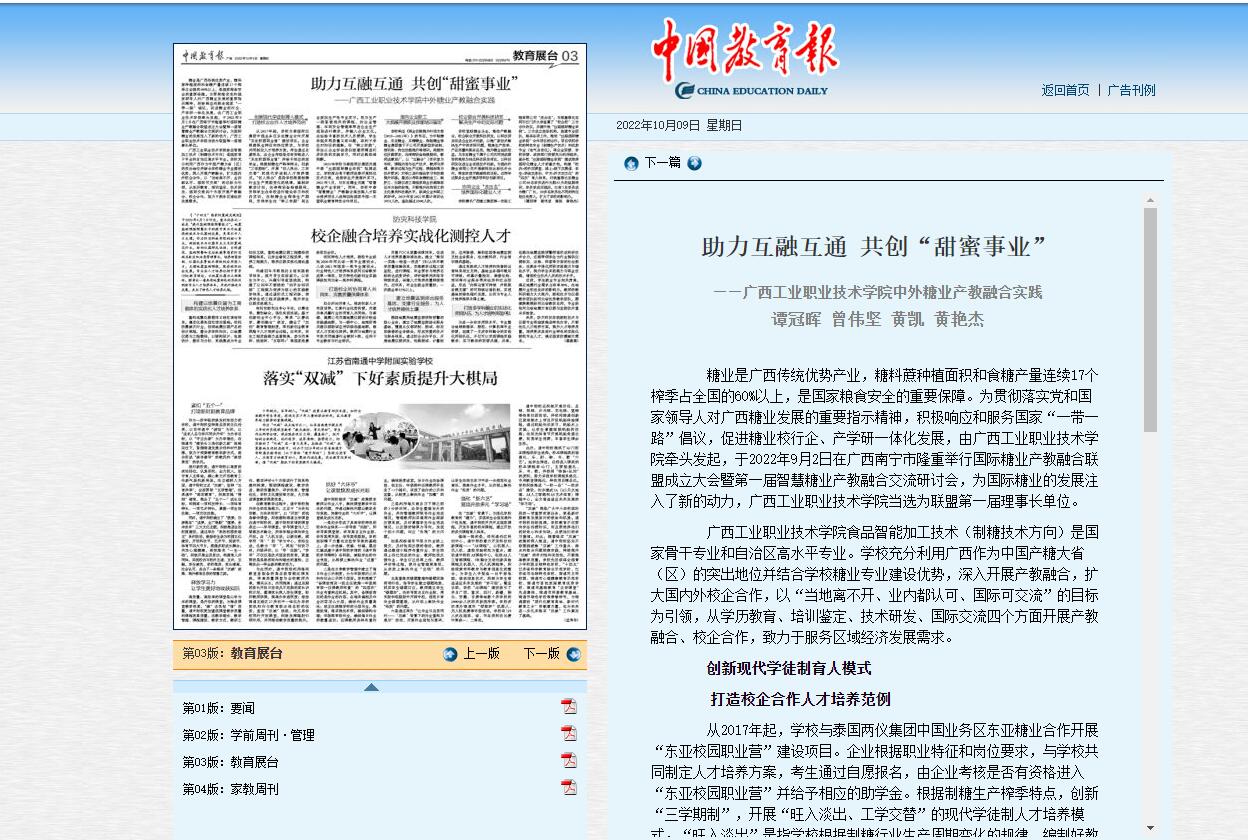Open the 落实“双减”下好素质提升大棋局 article on the thumbnail
Screen dimensions: 1248x840
click(380, 378)
